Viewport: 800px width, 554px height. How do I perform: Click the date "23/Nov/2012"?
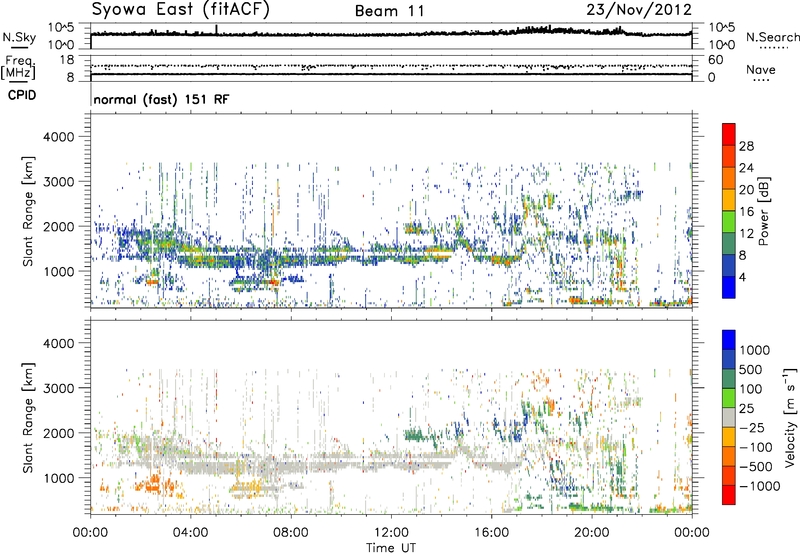click(x=639, y=10)
